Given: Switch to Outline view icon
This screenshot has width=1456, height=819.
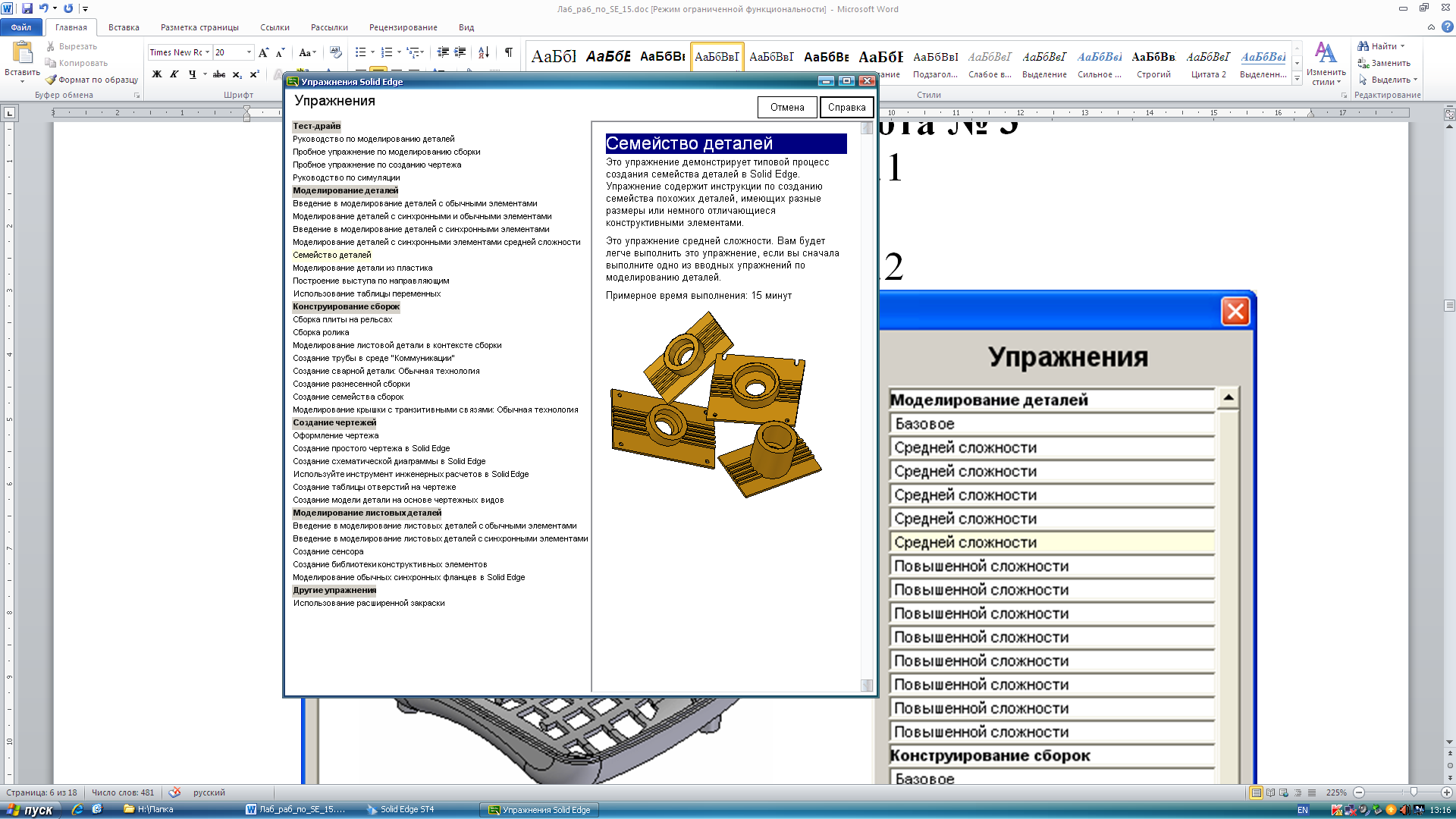Looking at the screenshot, I should click(x=1298, y=792).
